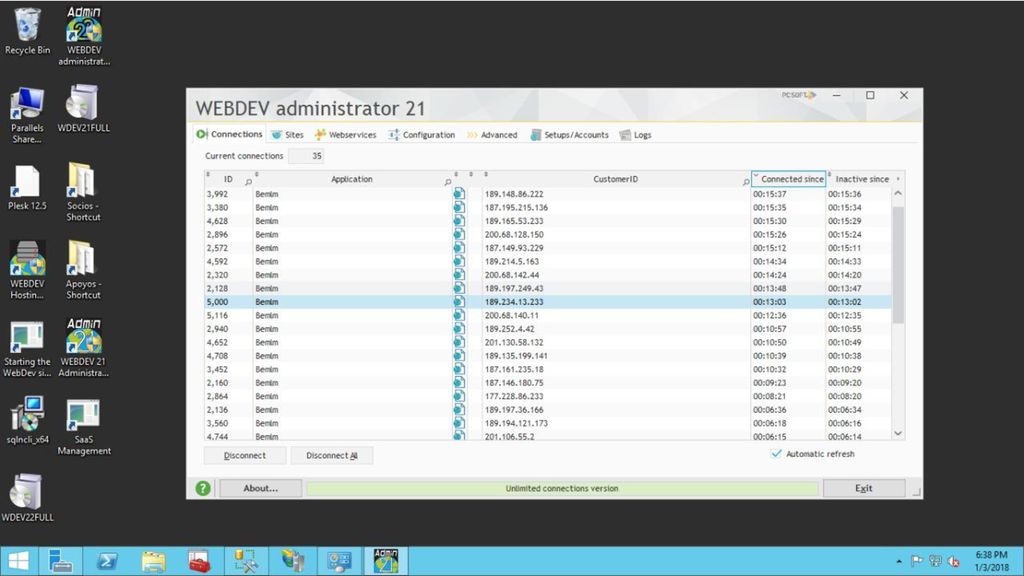The width and height of the screenshot is (1024, 576).
Task: Click the application icon for connection 3,992
Action: click(459, 194)
